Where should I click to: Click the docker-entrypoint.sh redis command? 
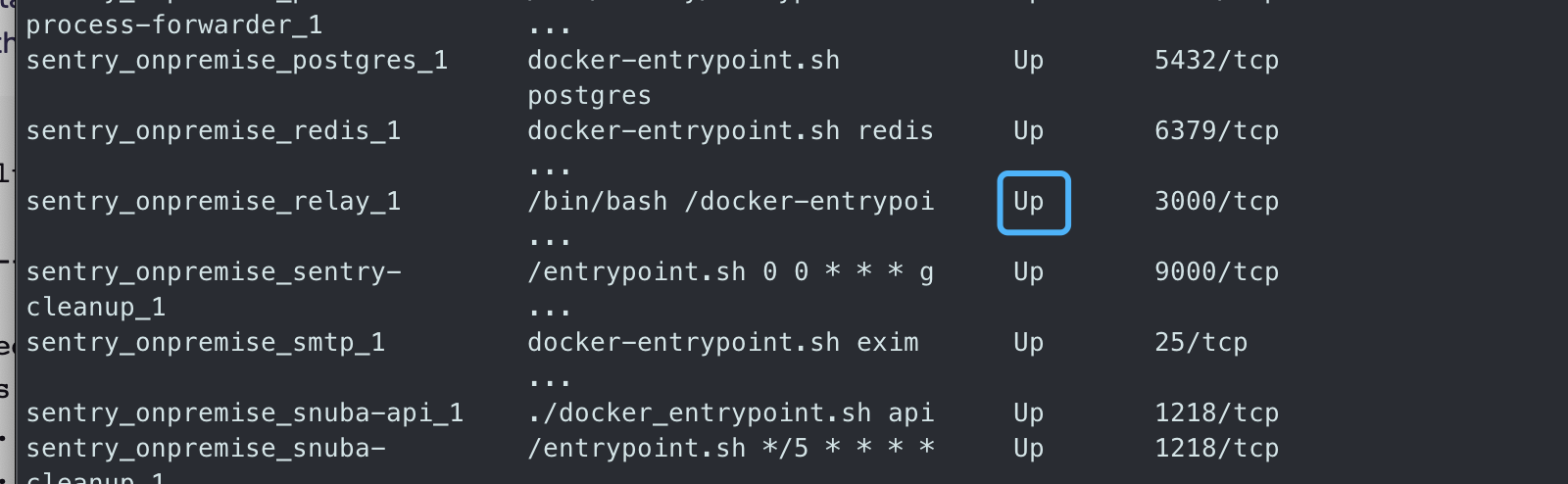pos(730,131)
